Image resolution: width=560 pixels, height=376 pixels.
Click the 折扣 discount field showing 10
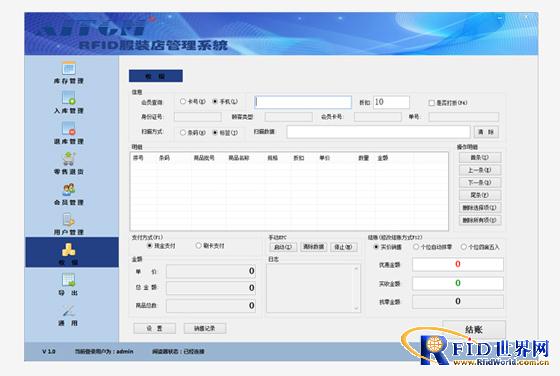coord(391,102)
